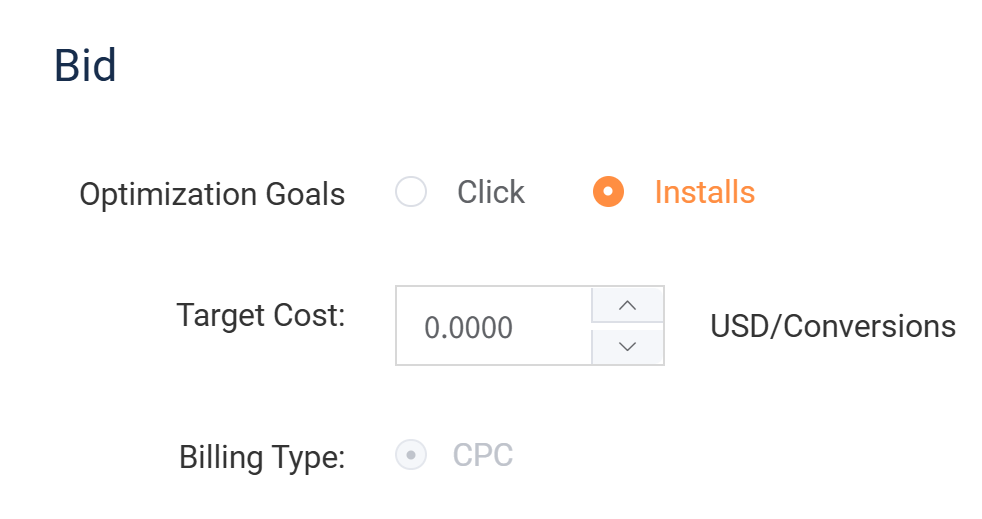Select the Installs optimization goal radio button
The height and width of the screenshot is (519, 982).
[608, 192]
